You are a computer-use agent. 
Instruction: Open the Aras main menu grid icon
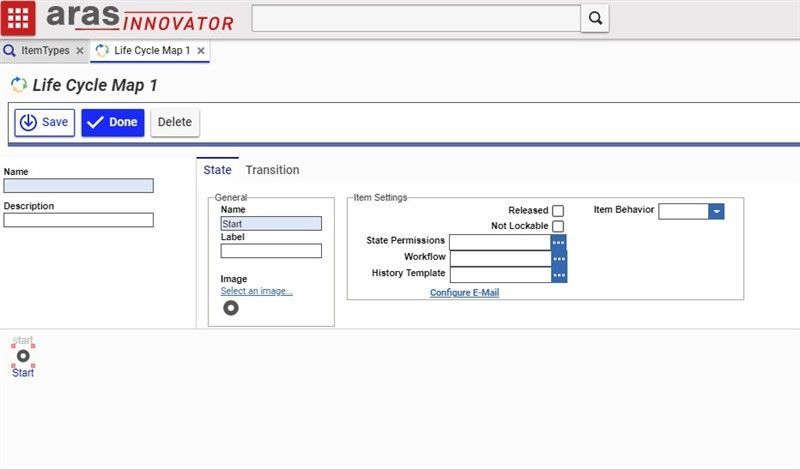[18, 18]
